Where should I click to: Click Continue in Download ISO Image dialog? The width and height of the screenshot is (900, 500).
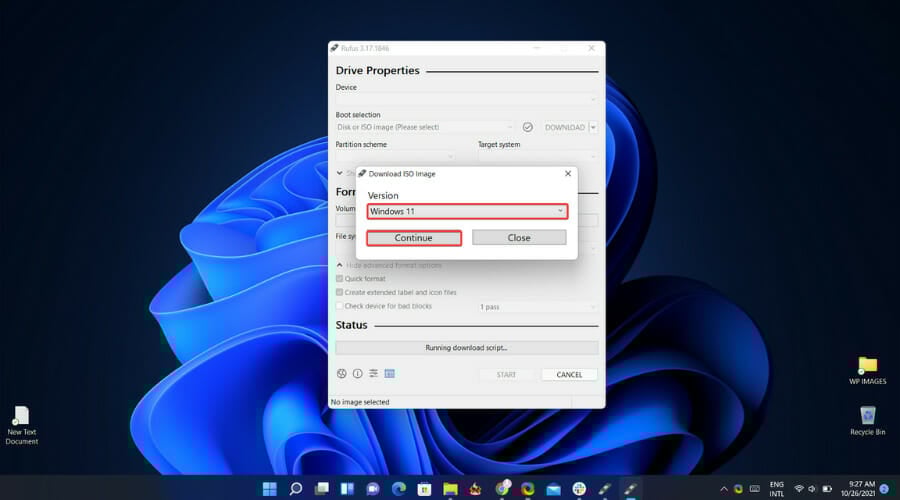coord(414,238)
